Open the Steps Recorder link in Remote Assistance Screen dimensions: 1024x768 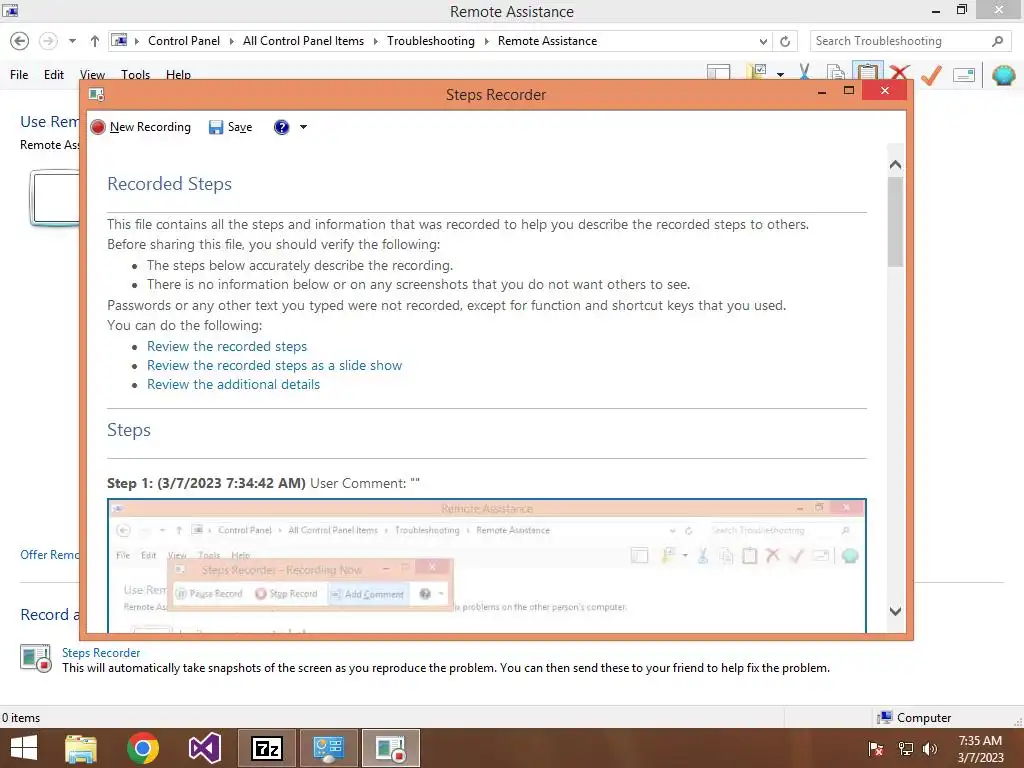pos(101,652)
